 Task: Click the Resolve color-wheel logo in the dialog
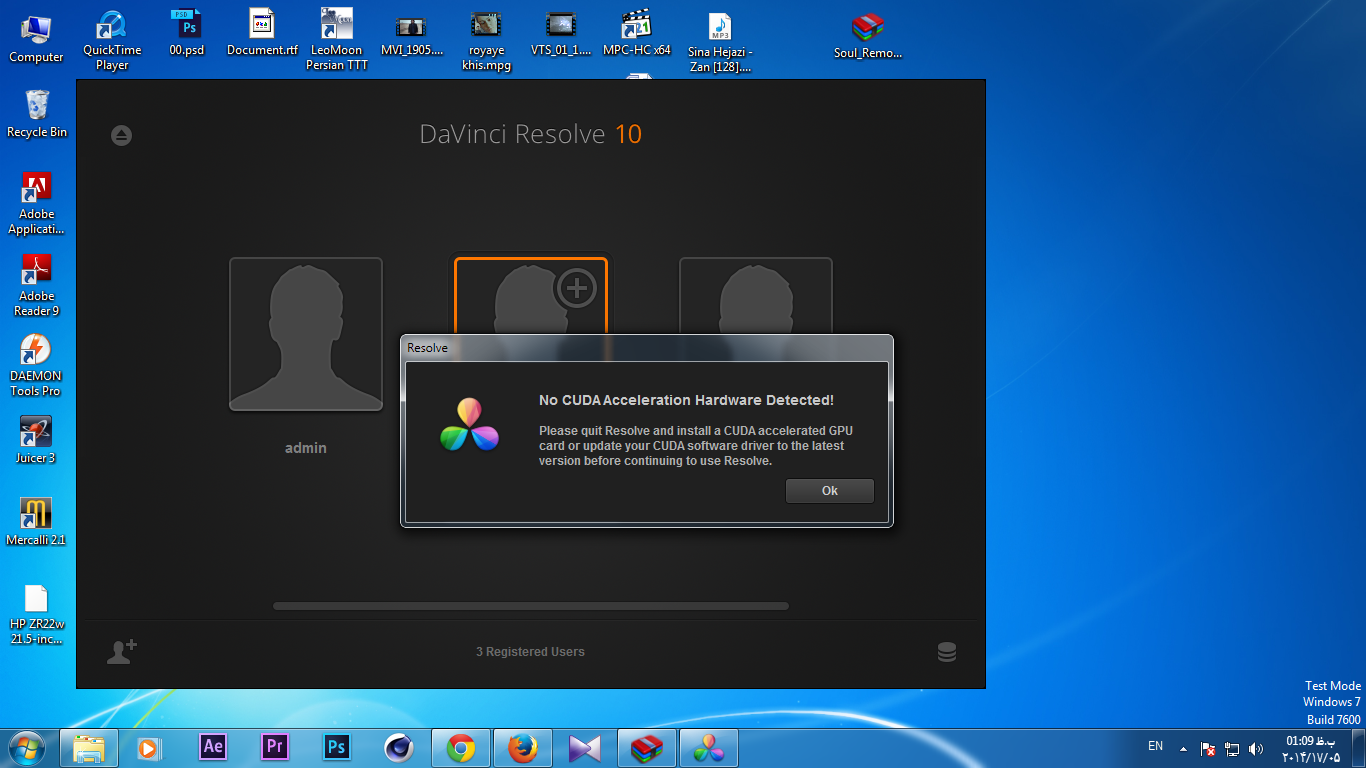[469, 425]
